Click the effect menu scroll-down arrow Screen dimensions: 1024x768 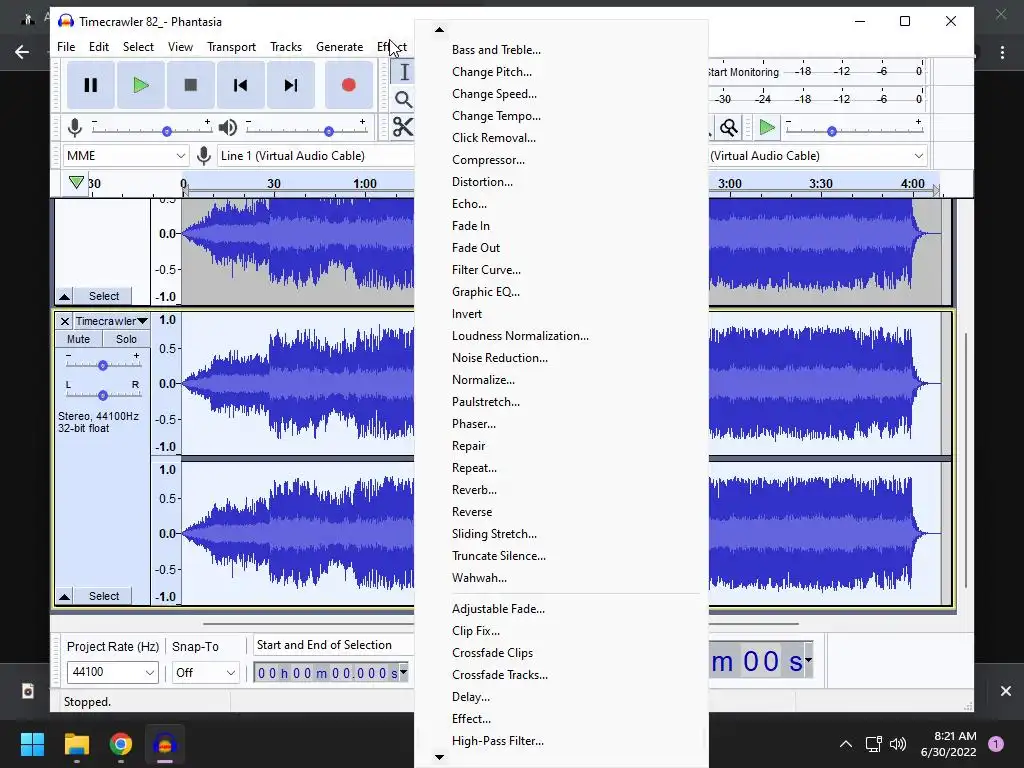pyautogui.click(x=440, y=758)
